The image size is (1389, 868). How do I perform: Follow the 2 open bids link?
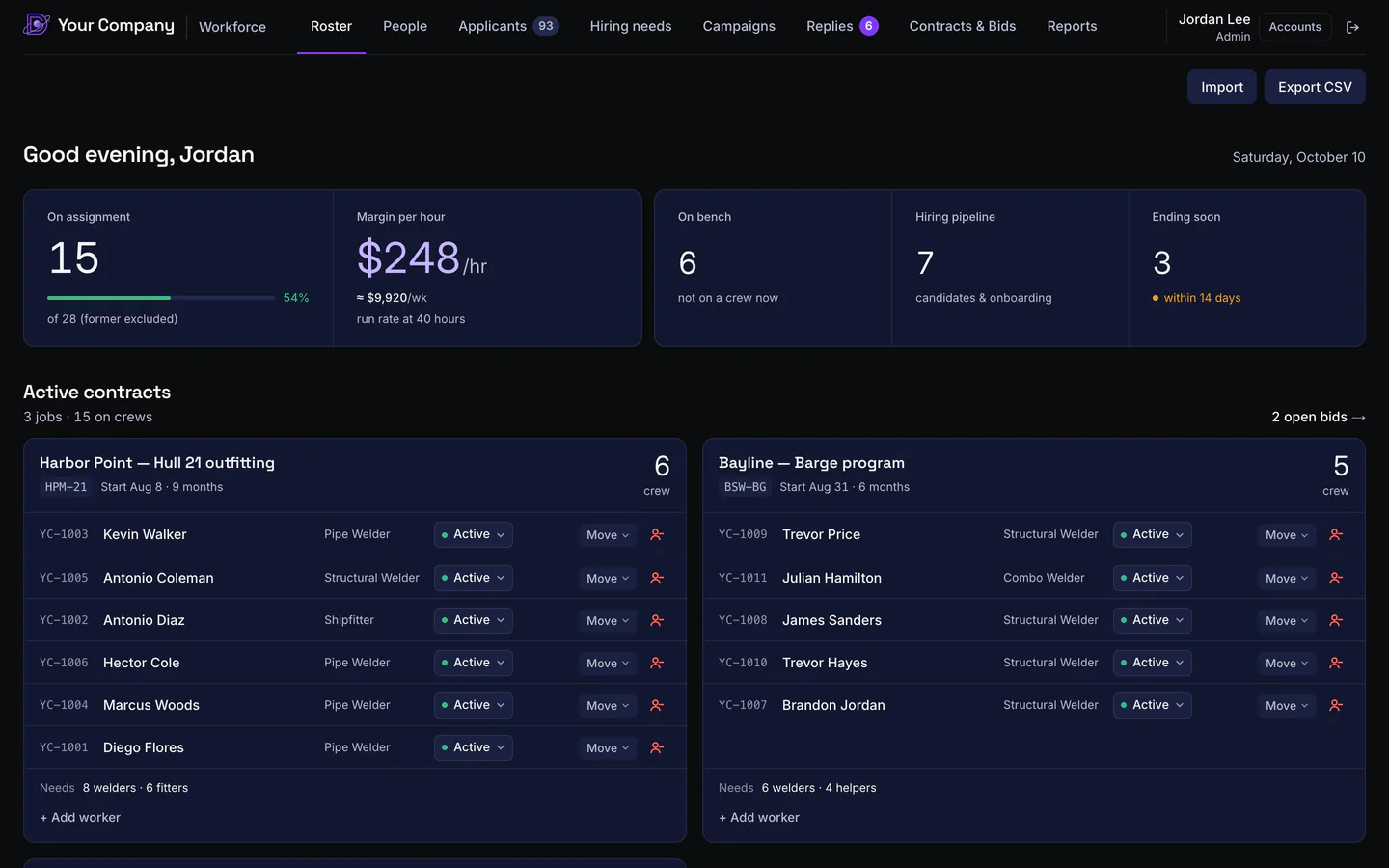(x=1319, y=417)
